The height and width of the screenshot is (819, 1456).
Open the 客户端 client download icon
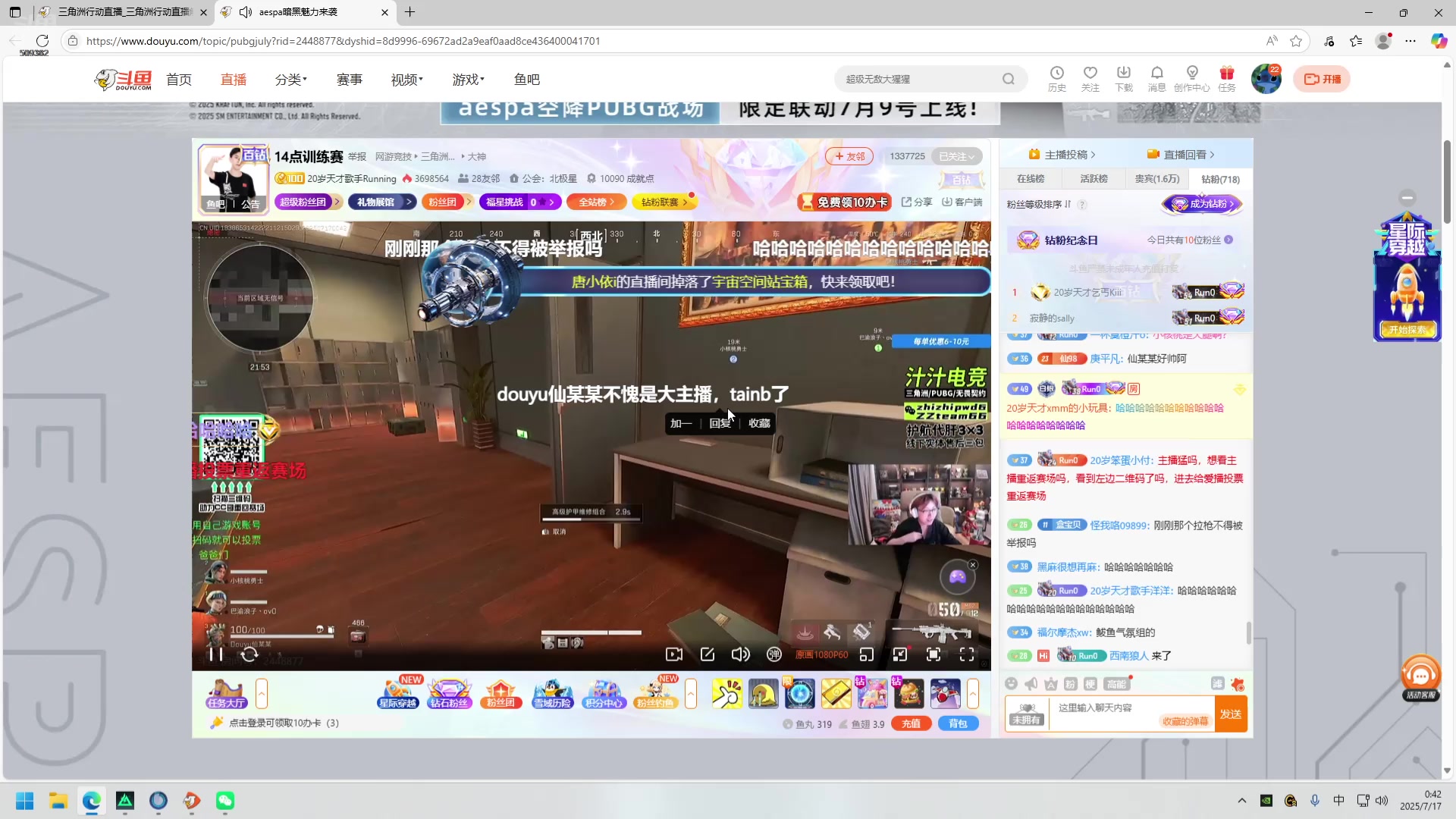[962, 202]
